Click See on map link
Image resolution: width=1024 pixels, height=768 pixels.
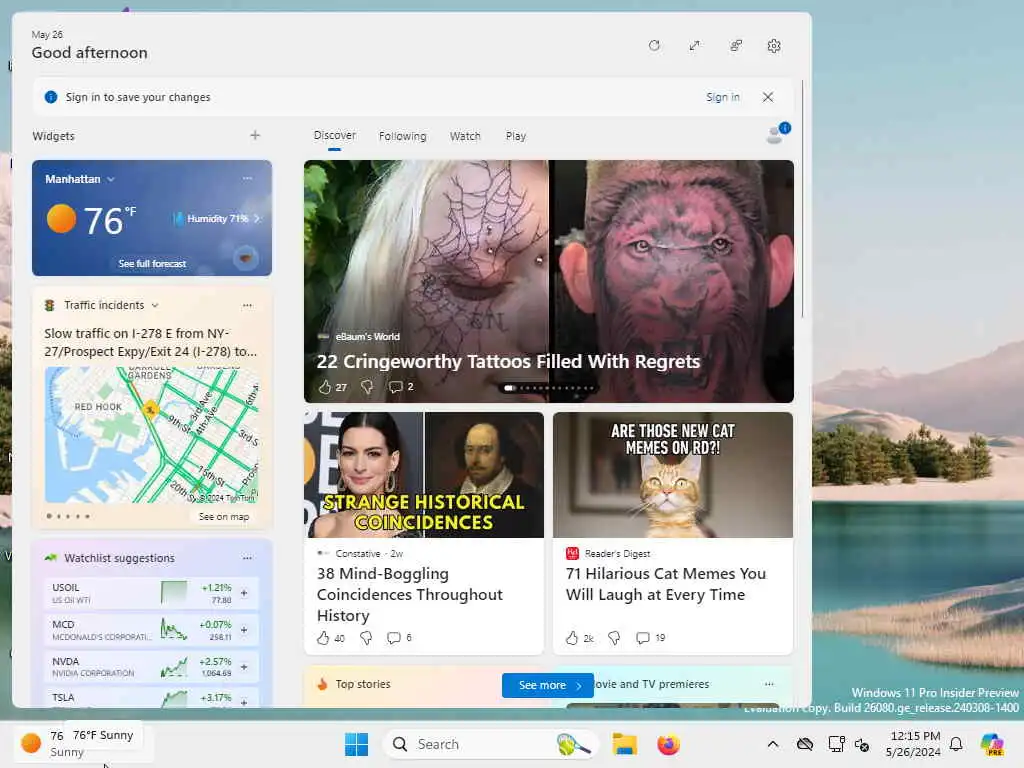pos(223,517)
